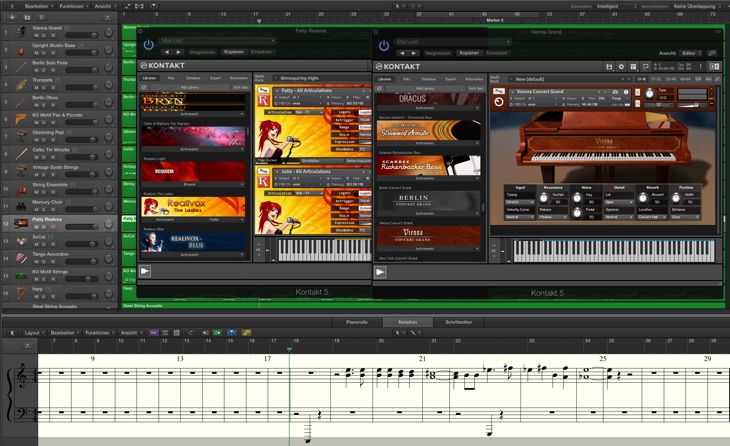Toggle power bypass on Vienna Grand plugin
This screenshot has height=446, width=730.
point(384,46)
